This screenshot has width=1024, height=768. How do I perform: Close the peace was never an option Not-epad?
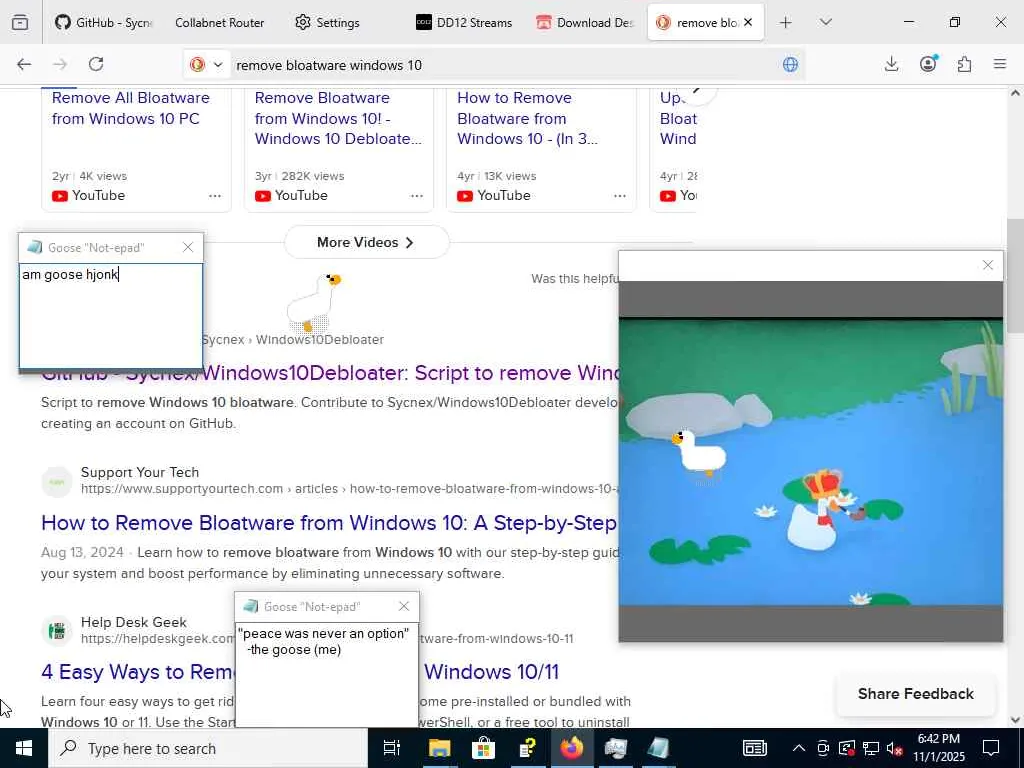(404, 607)
